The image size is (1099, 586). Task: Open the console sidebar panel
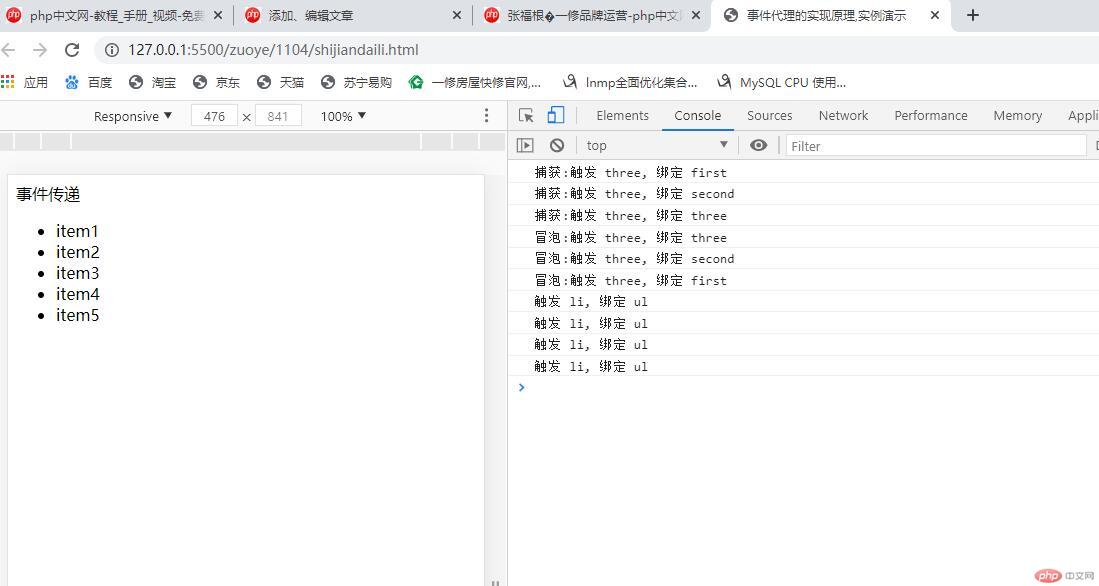point(525,145)
